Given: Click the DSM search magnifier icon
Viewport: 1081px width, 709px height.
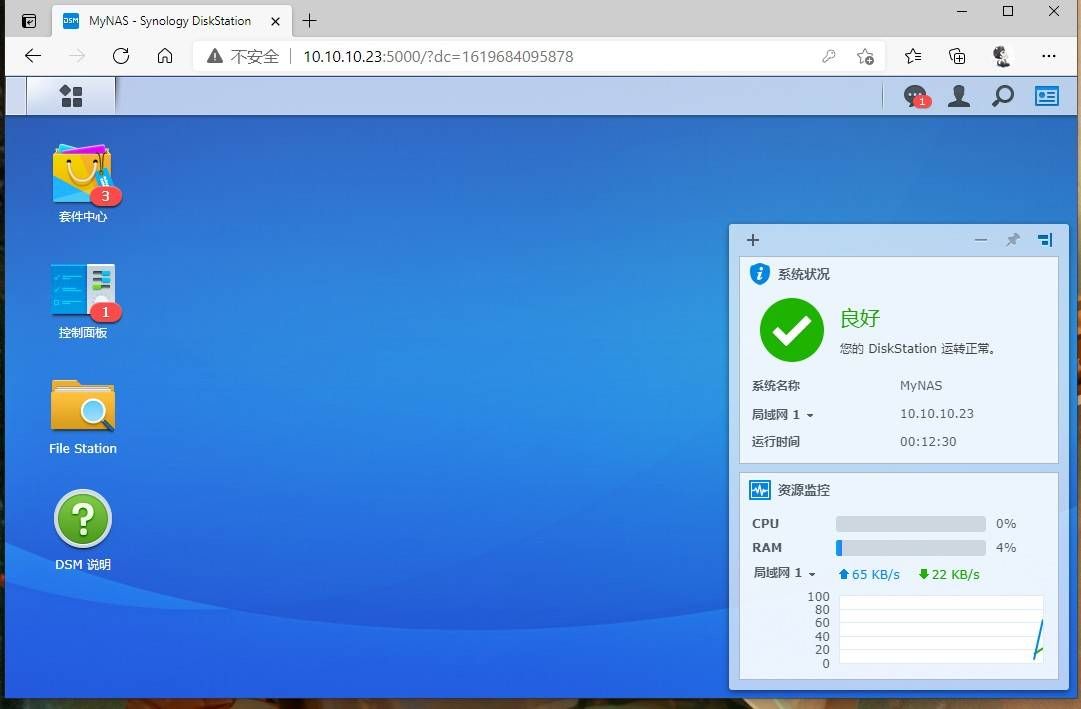Looking at the screenshot, I should (1002, 96).
